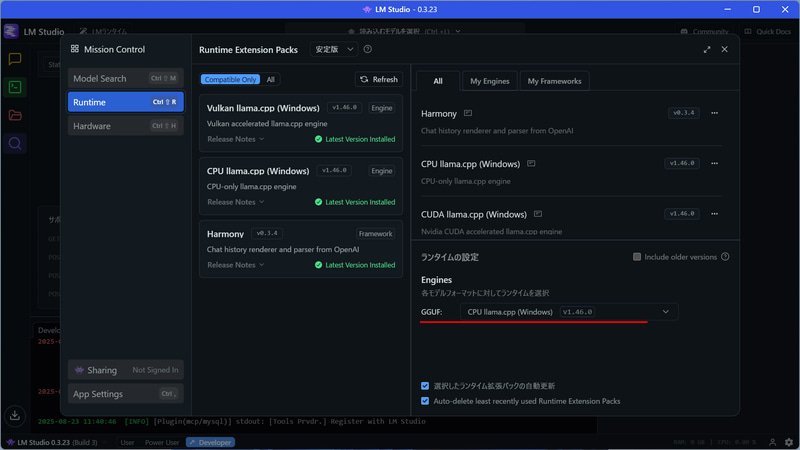Click help icon beside Include older versions
Screen dimensions: 800x450
click(x=725, y=257)
